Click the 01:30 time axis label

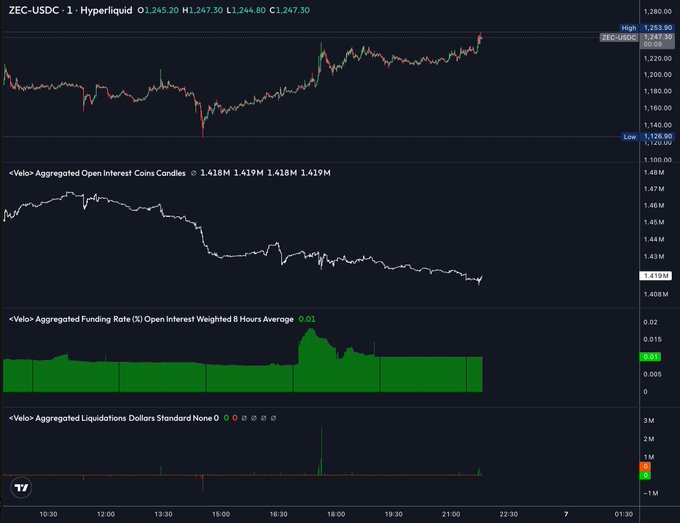pos(624,514)
